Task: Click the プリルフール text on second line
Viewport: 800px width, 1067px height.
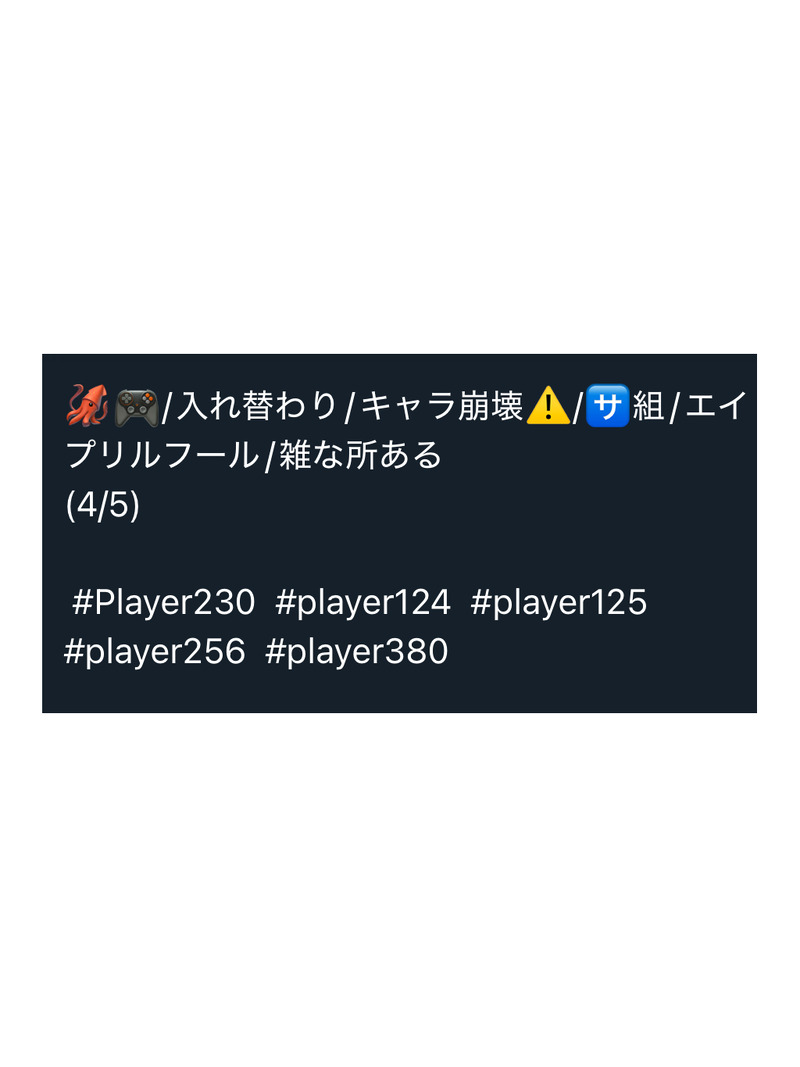Action: [x=162, y=455]
